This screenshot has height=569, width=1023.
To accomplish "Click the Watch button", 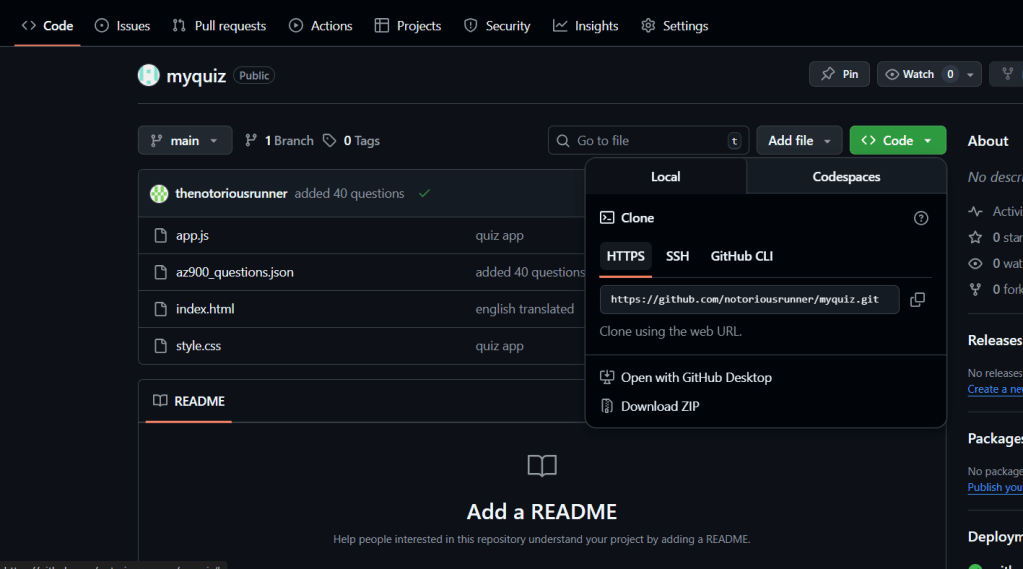I will [x=918, y=74].
